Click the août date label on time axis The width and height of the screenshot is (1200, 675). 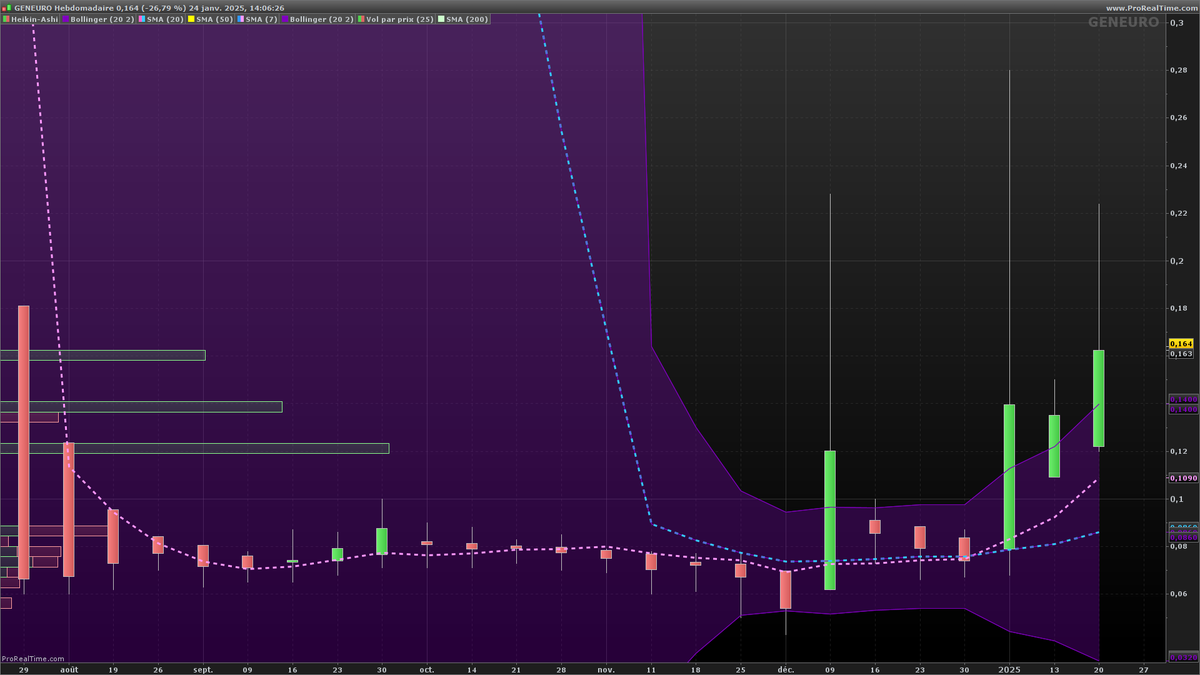point(68,669)
